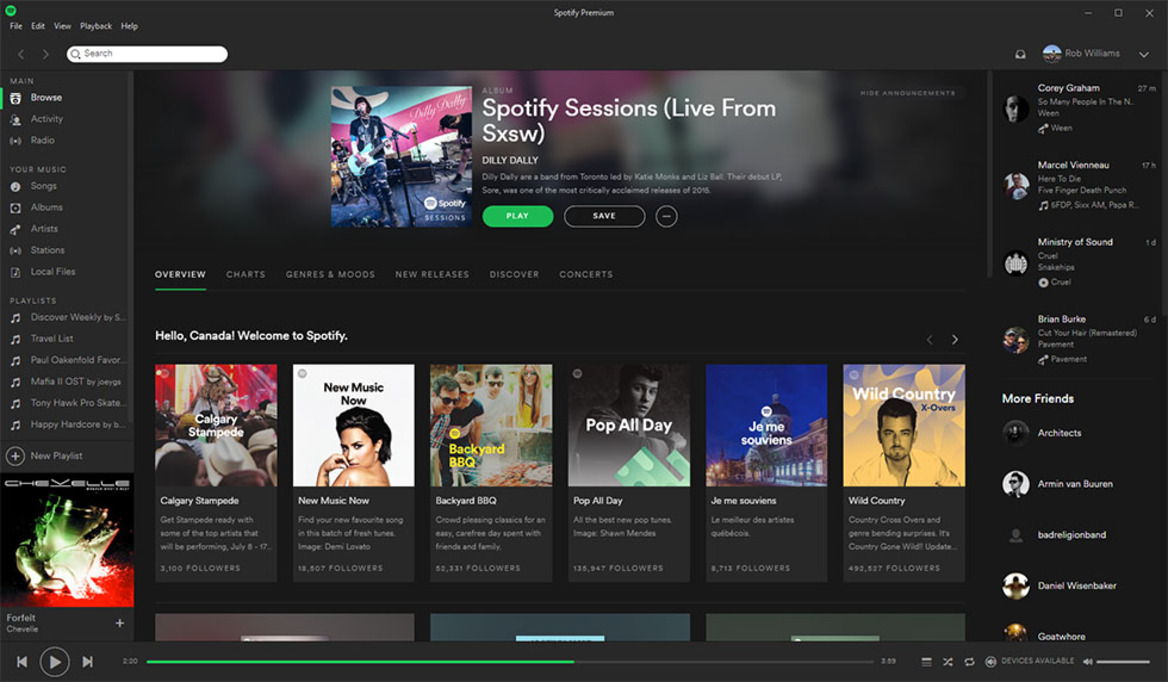The width and height of the screenshot is (1168, 682).
Task: Open the Pop All Day cover
Action: click(629, 425)
